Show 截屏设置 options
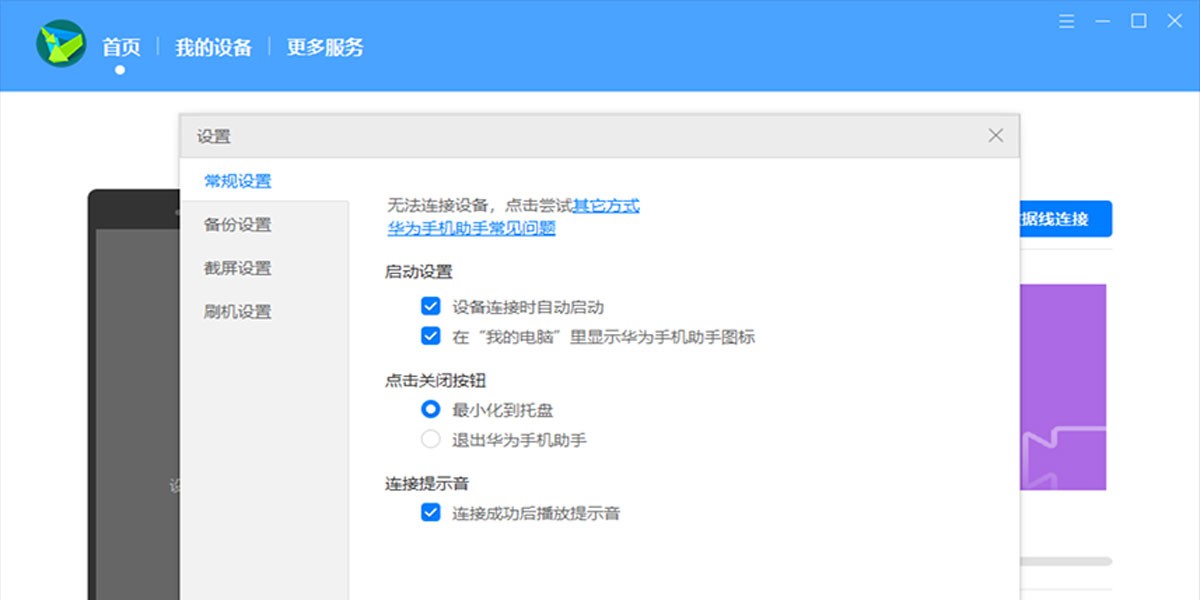Image resolution: width=1200 pixels, height=600 pixels. coord(238,268)
